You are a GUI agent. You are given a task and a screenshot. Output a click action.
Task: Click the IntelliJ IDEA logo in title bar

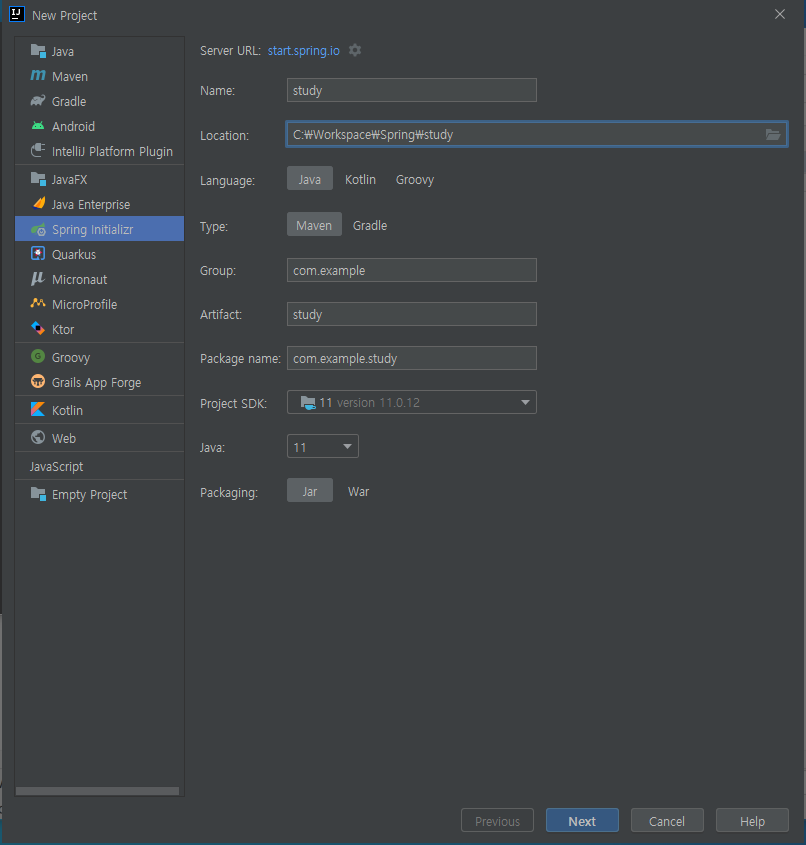[x=17, y=15]
